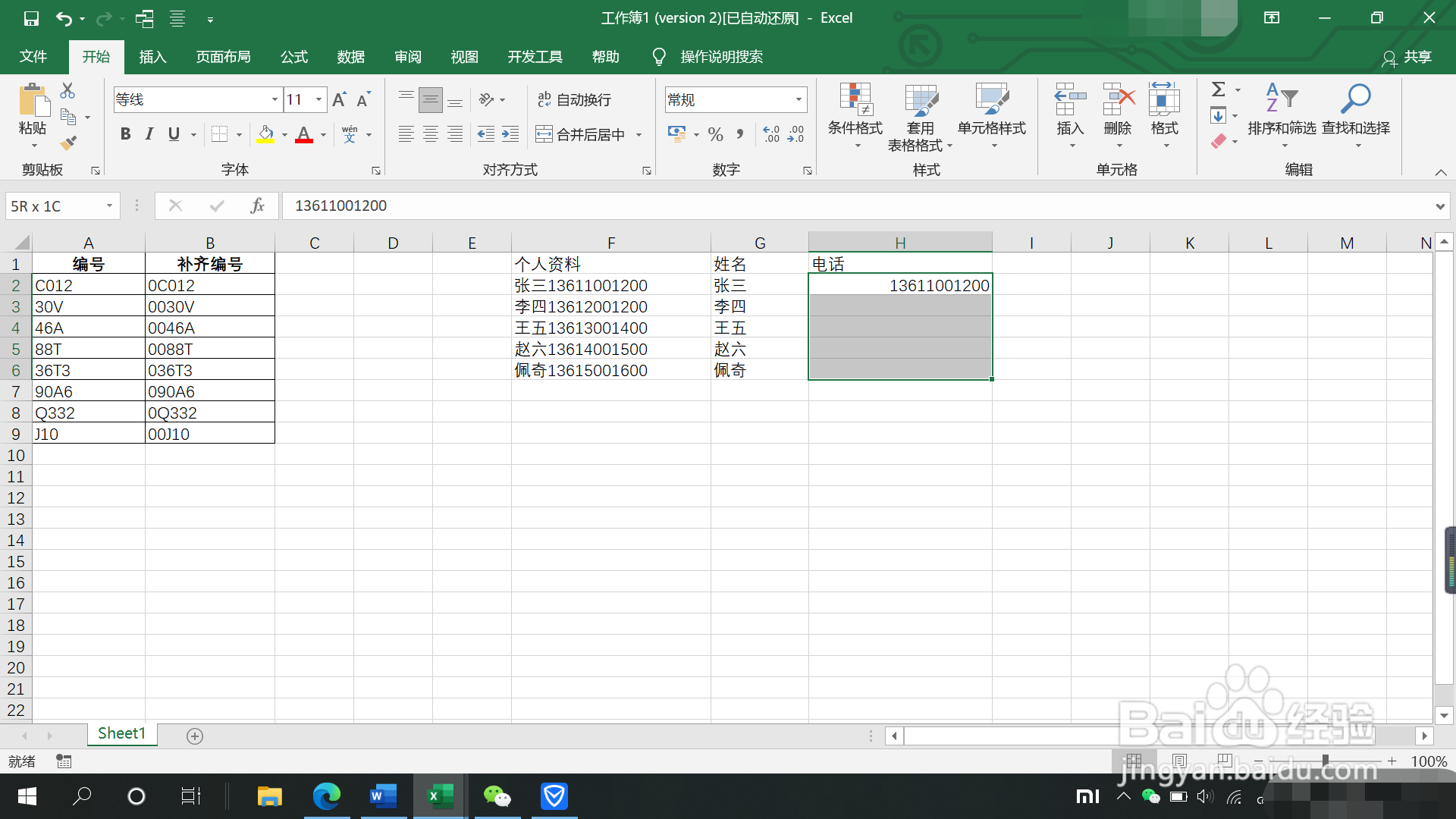This screenshot has width=1456, height=819.
Task: Toggle Wrap Text (自动换行)
Action: [574, 99]
